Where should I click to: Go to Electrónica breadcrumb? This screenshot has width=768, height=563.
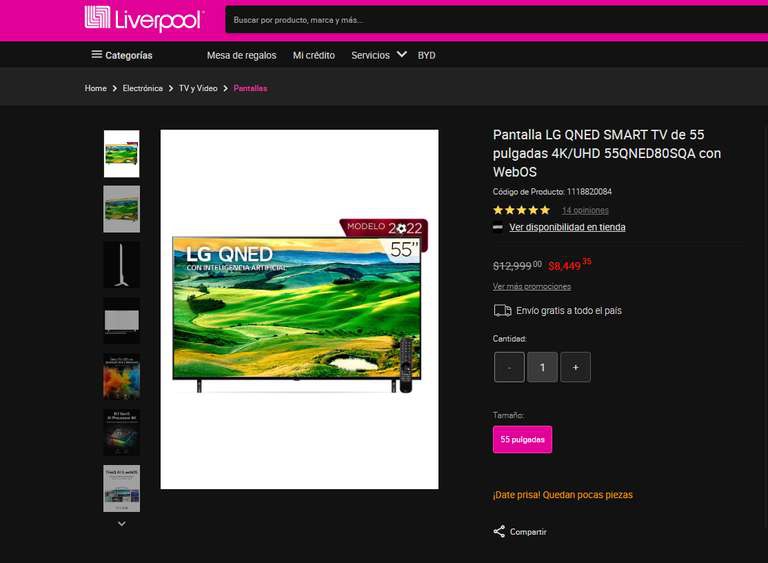(143, 88)
